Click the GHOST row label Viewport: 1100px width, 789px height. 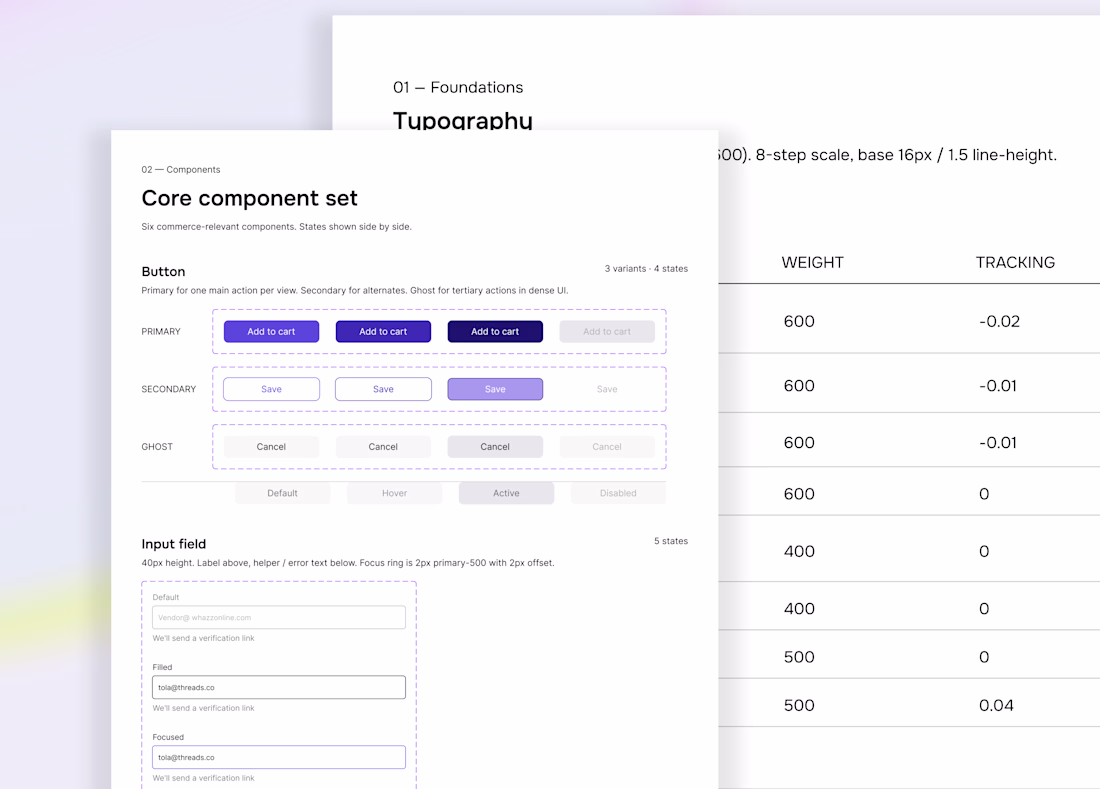[x=157, y=447]
